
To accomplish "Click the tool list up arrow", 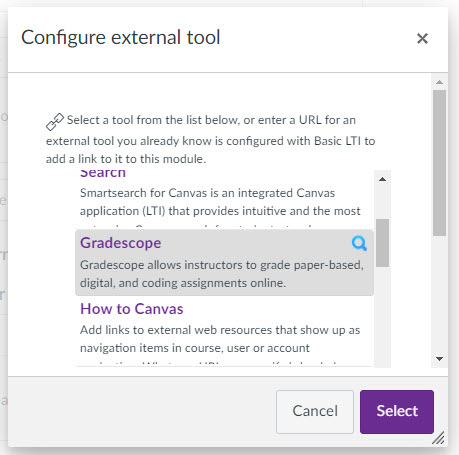I will (382, 179).
